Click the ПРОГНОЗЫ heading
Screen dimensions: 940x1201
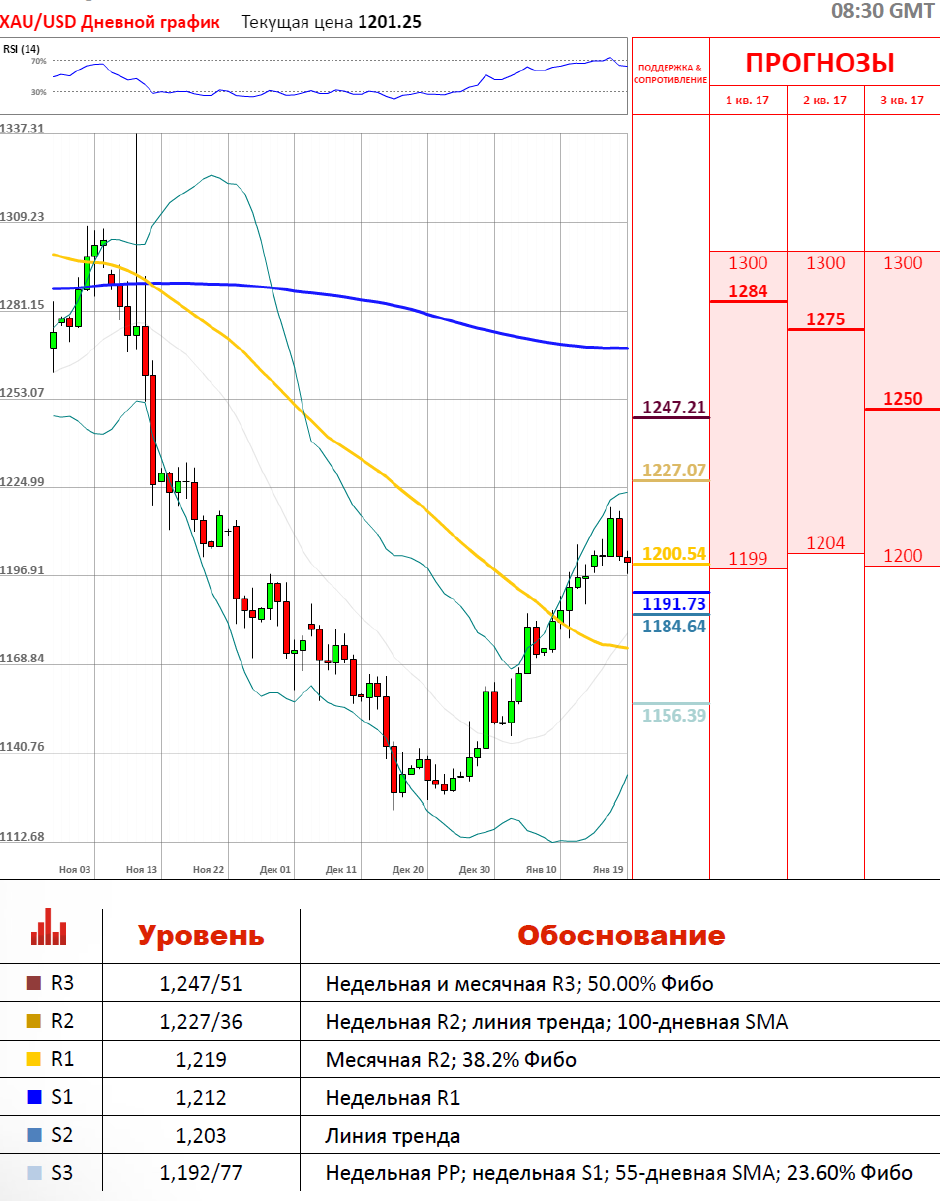pos(820,64)
